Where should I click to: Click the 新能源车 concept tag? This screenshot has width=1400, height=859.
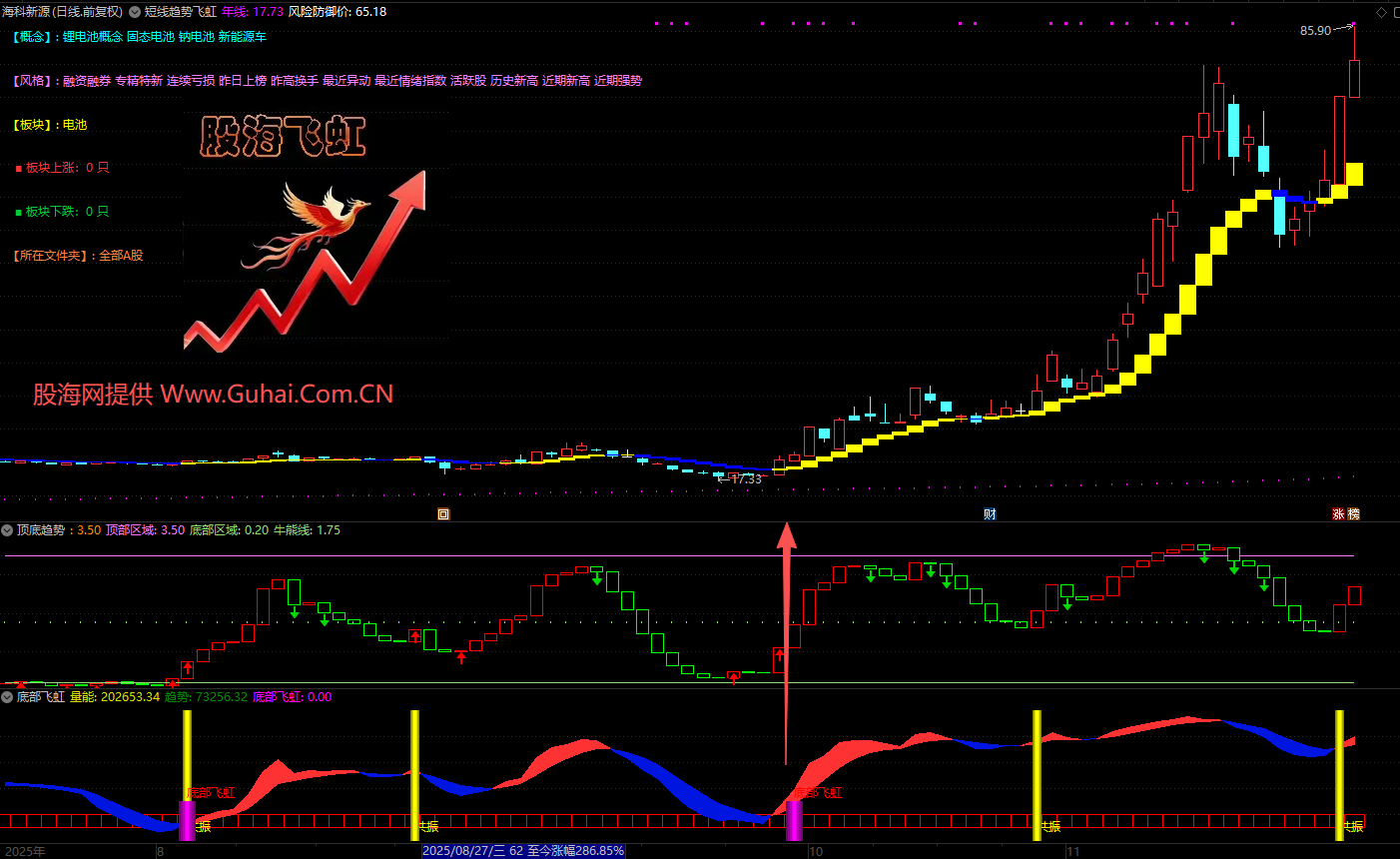pos(243,37)
